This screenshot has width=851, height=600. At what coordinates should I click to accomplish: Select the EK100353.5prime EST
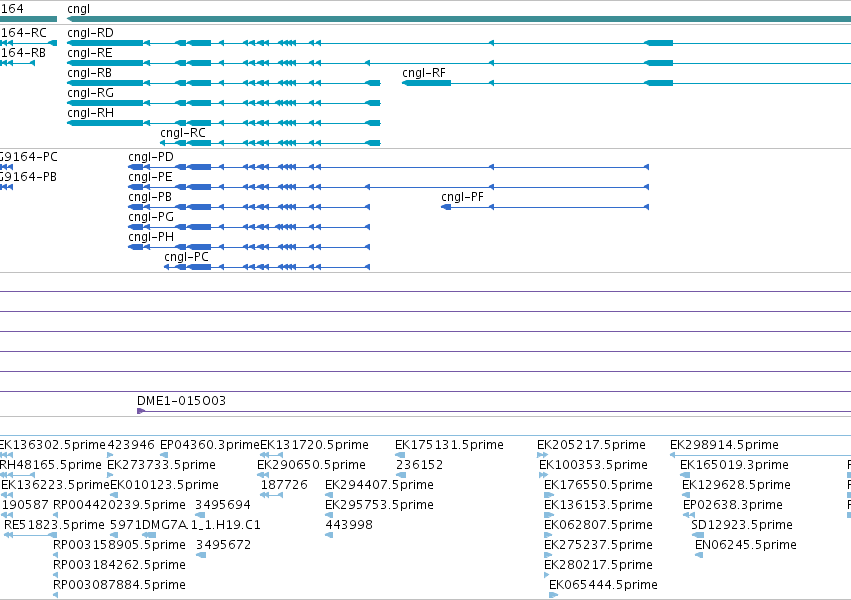(x=593, y=465)
